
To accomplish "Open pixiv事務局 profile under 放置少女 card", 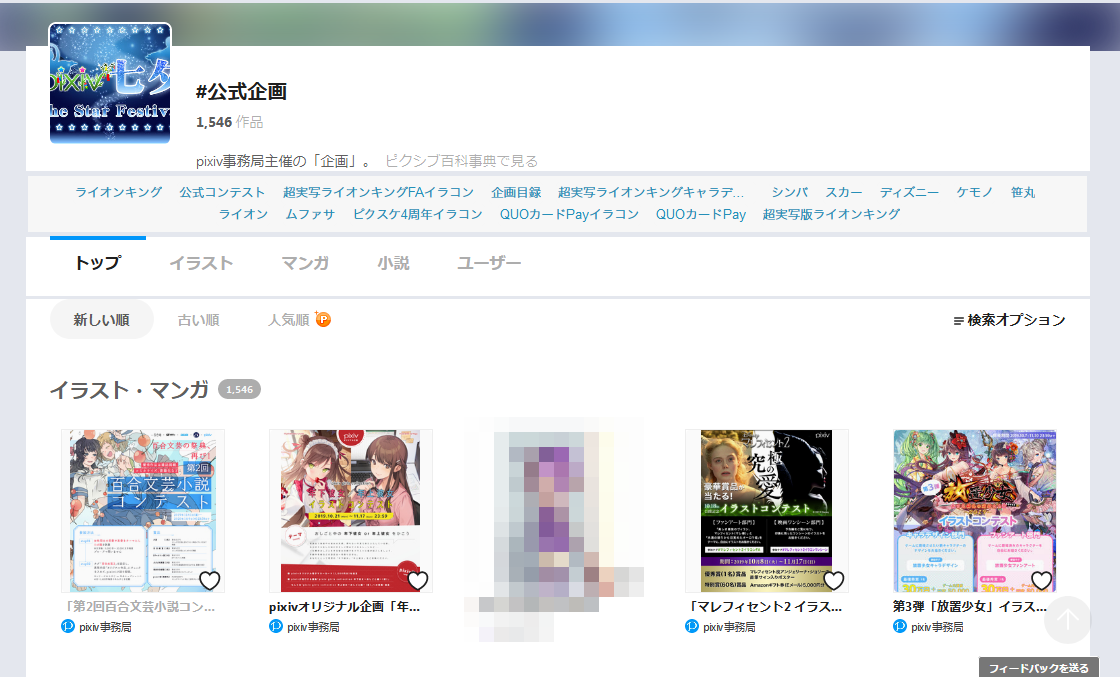I will pos(937,627).
